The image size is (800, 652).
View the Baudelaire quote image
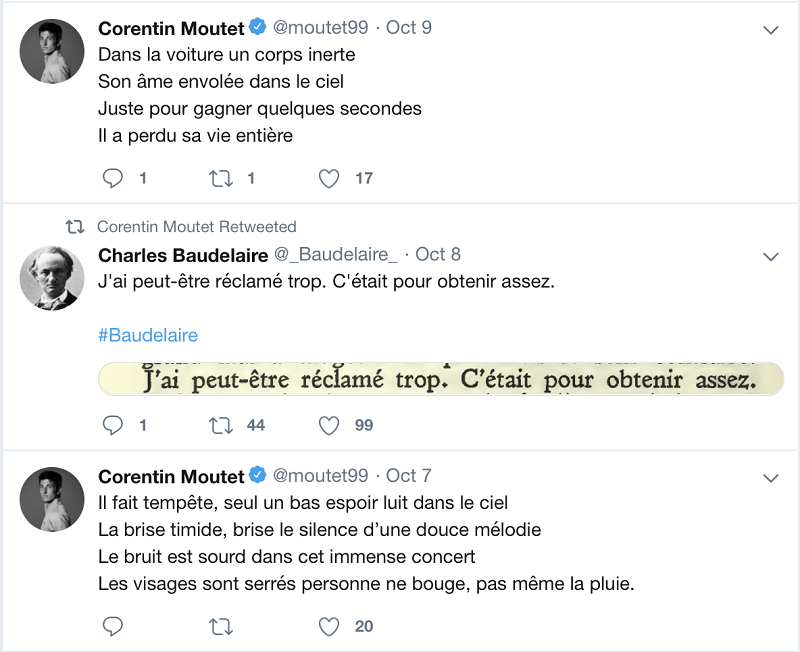point(441,379)
